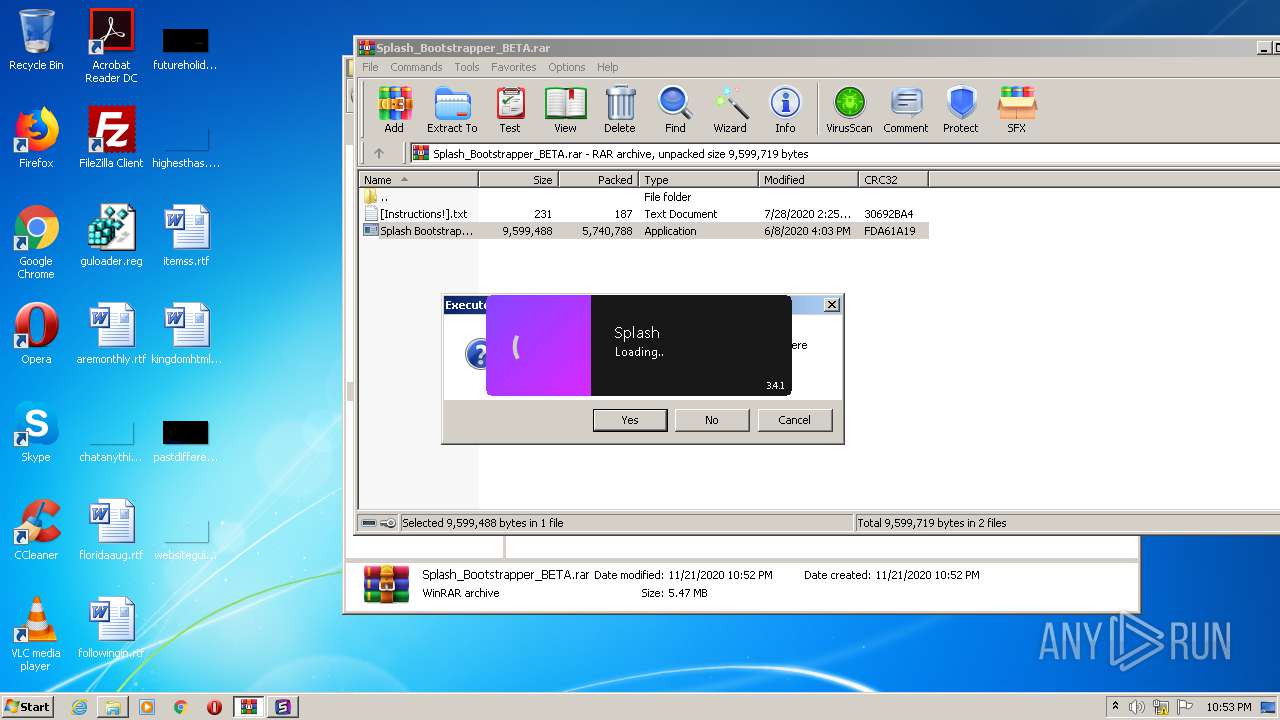
Task: Run the Test archive tool
Action: 510,110
